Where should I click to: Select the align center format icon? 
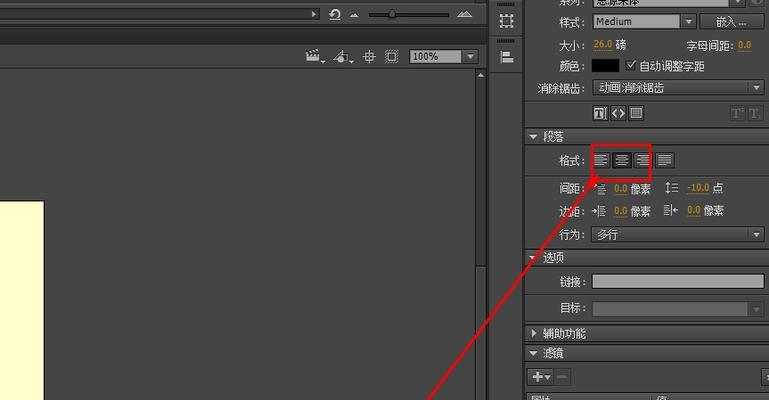pos(622,160)
